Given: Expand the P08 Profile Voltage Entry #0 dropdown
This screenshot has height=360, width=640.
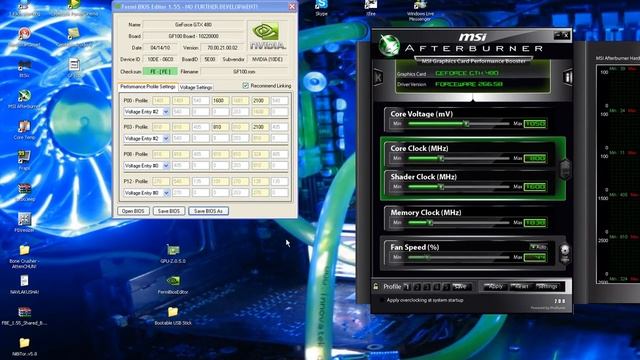Looking at the screenshot, I should (x=166, y=166).
